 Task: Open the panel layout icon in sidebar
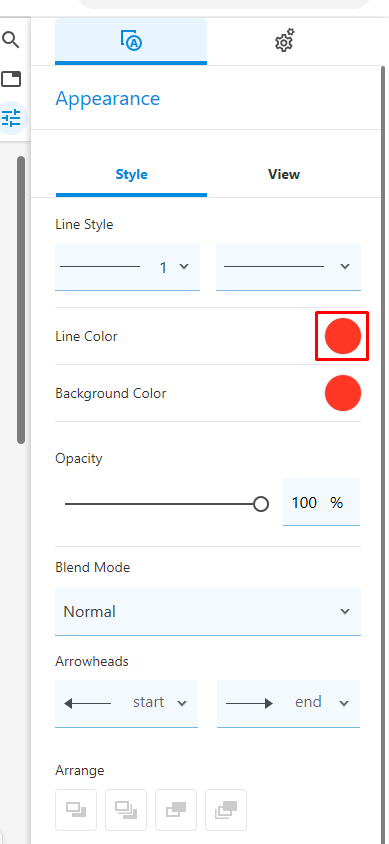11,79
